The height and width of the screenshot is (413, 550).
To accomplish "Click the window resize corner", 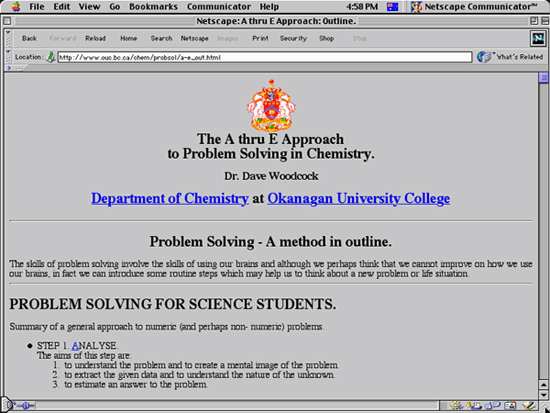I will click(545, 407).
